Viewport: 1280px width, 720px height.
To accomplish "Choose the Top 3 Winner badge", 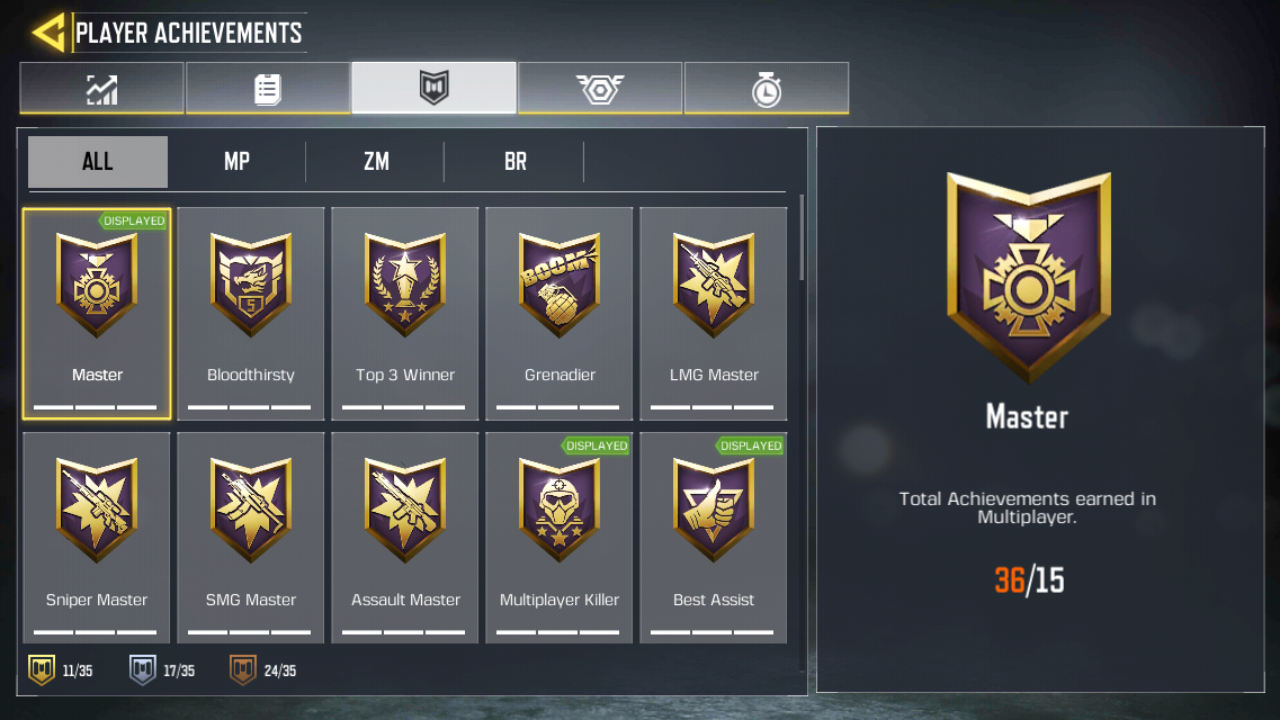I will click(405, 314).
